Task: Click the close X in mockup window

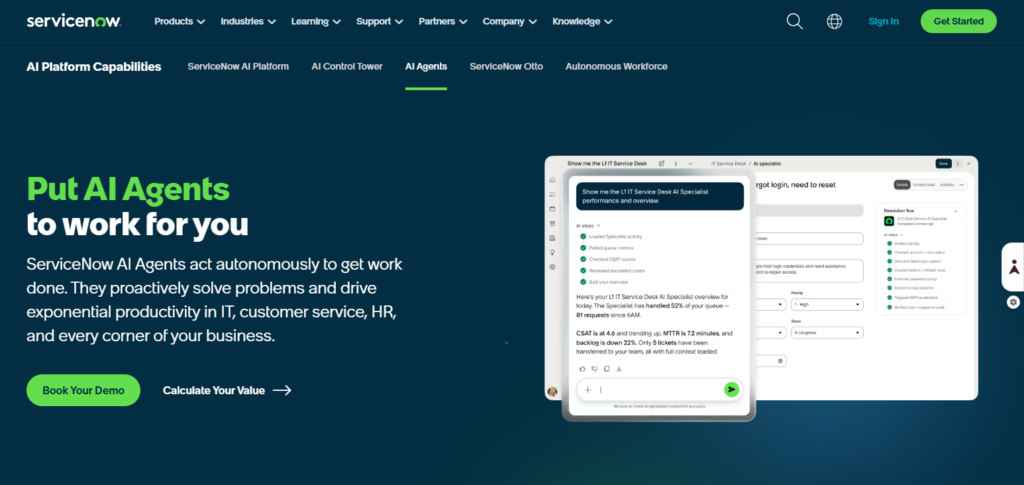Action: 968,163
